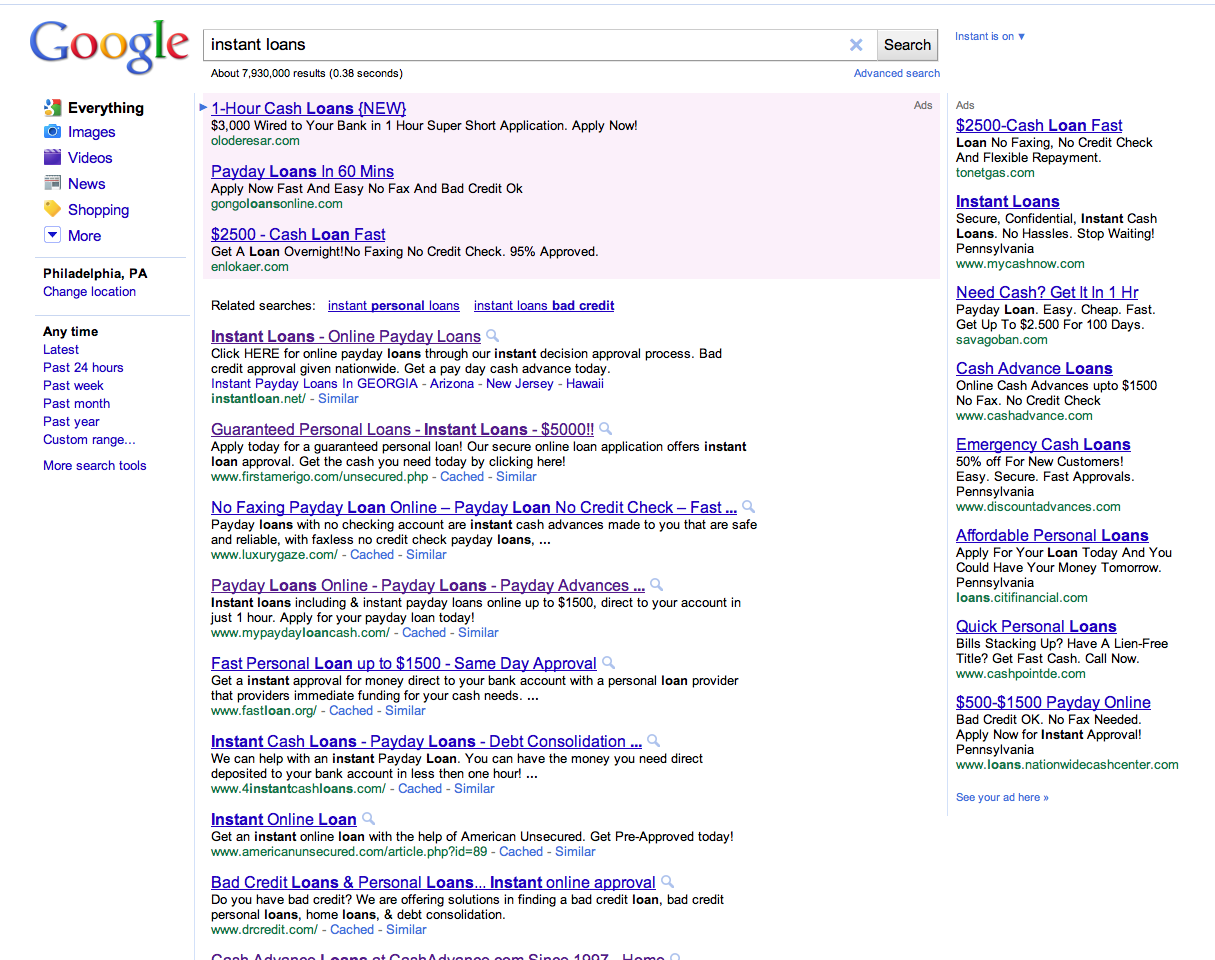Screen dimensions: 1215x960
Task: Open Similar link for instantloan.net
Action: click(338, 398)
